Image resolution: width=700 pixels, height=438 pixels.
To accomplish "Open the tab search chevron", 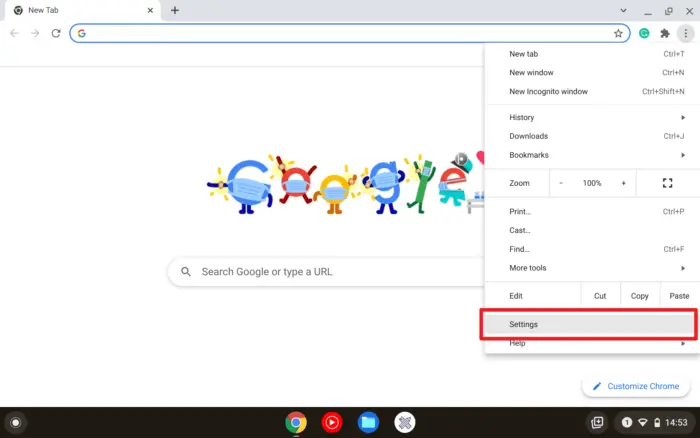I will [623, 10].
